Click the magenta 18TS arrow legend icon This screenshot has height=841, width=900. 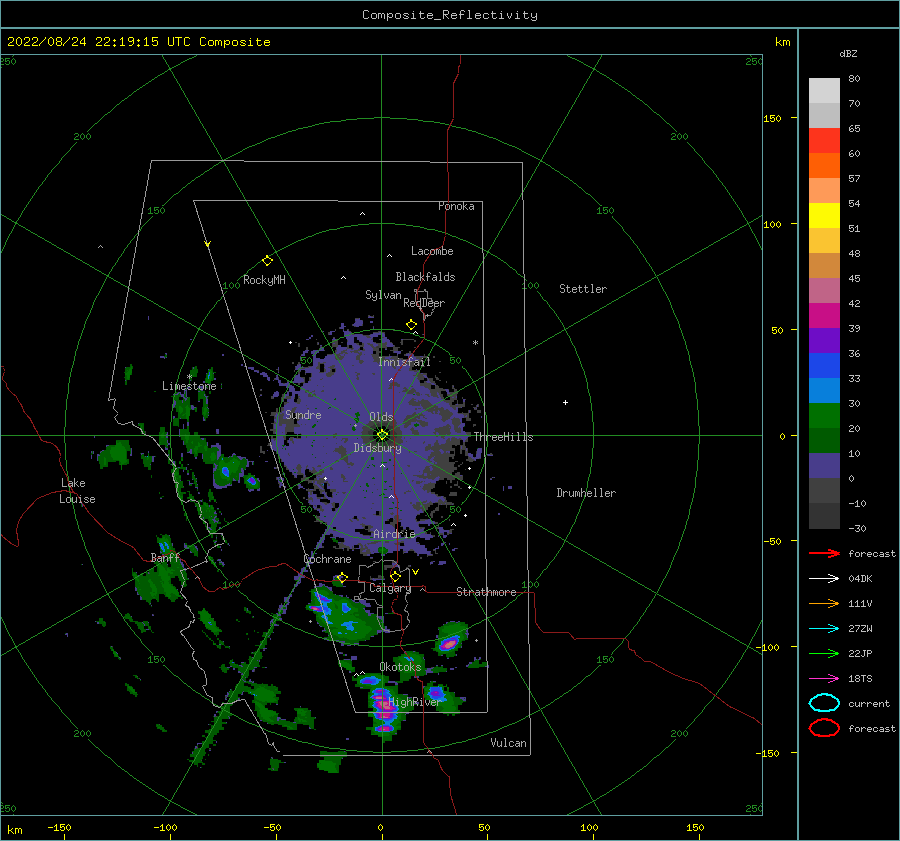[x=824, y=679]
